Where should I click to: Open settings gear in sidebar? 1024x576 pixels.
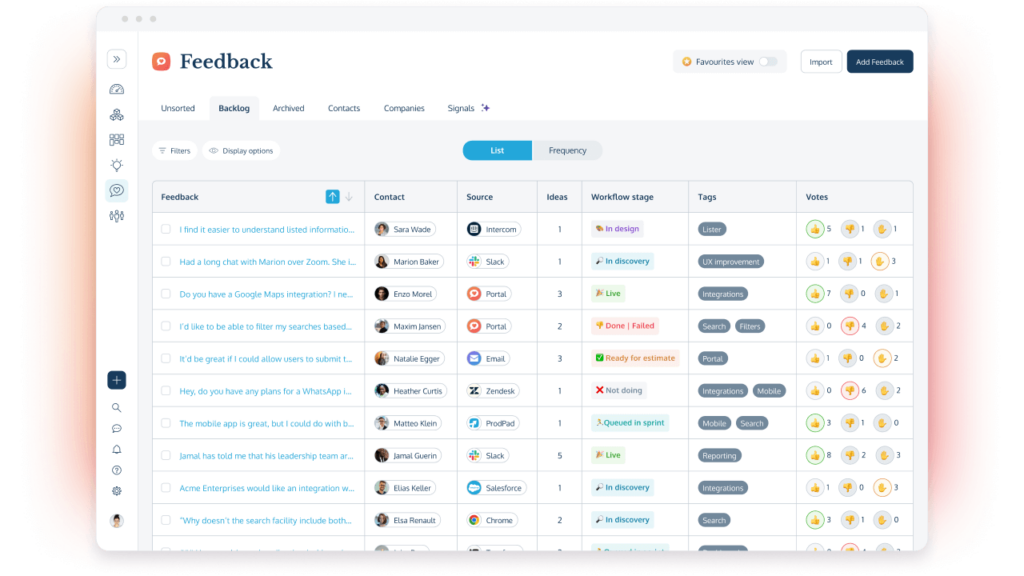coord(116,491)
